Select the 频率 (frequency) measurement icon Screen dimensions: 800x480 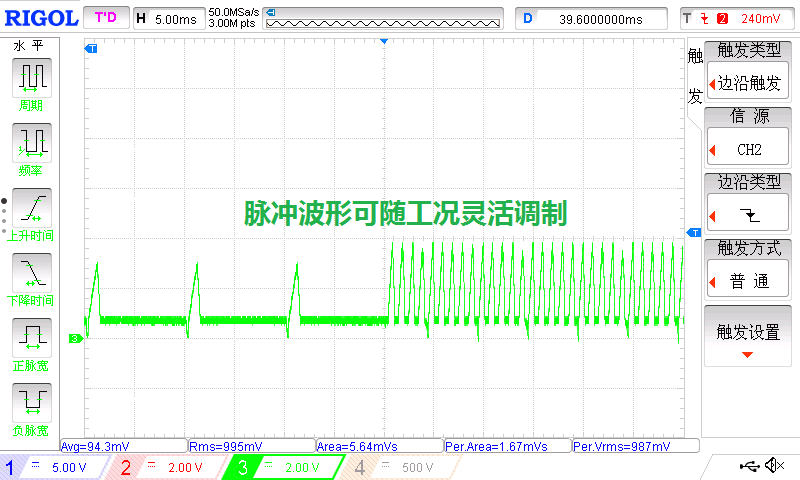click(x=32, y=142)
